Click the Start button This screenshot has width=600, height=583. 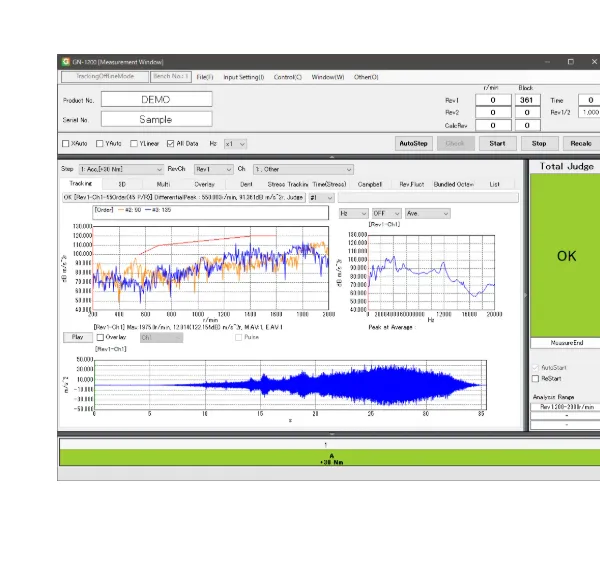coord(497,143)
